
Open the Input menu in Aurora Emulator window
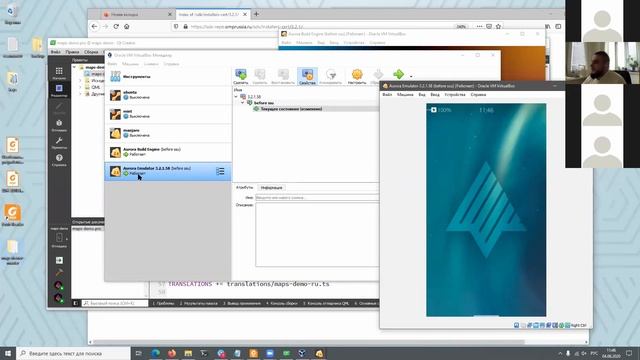tap(435, 95)
